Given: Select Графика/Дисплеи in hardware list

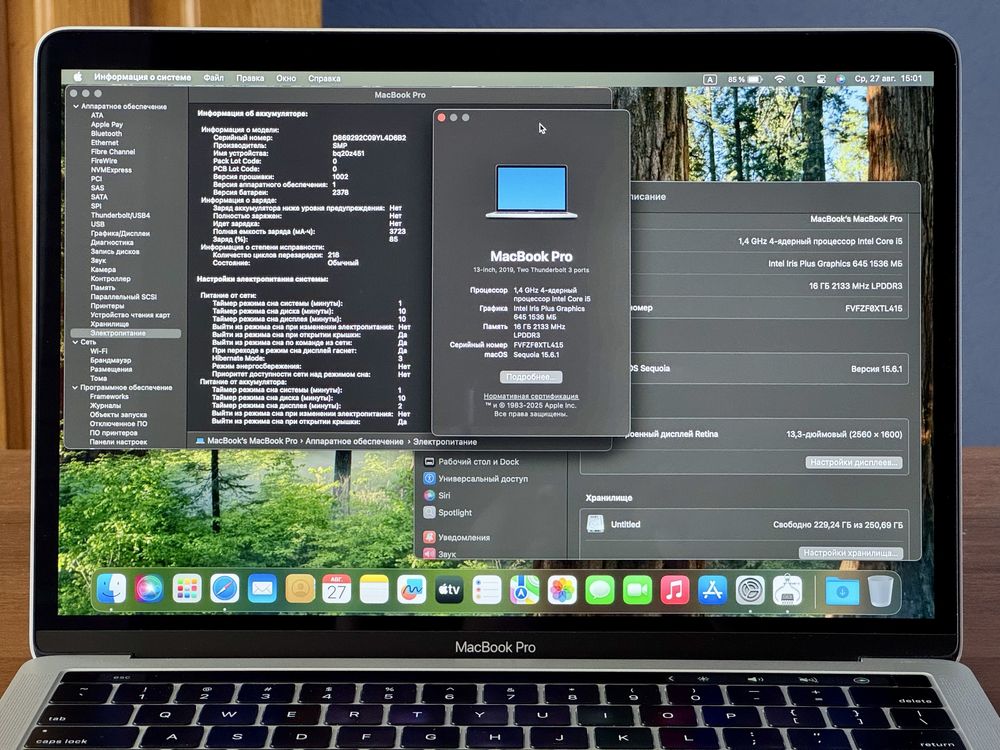Looking at the screenshot, I should tap(120, 233).
